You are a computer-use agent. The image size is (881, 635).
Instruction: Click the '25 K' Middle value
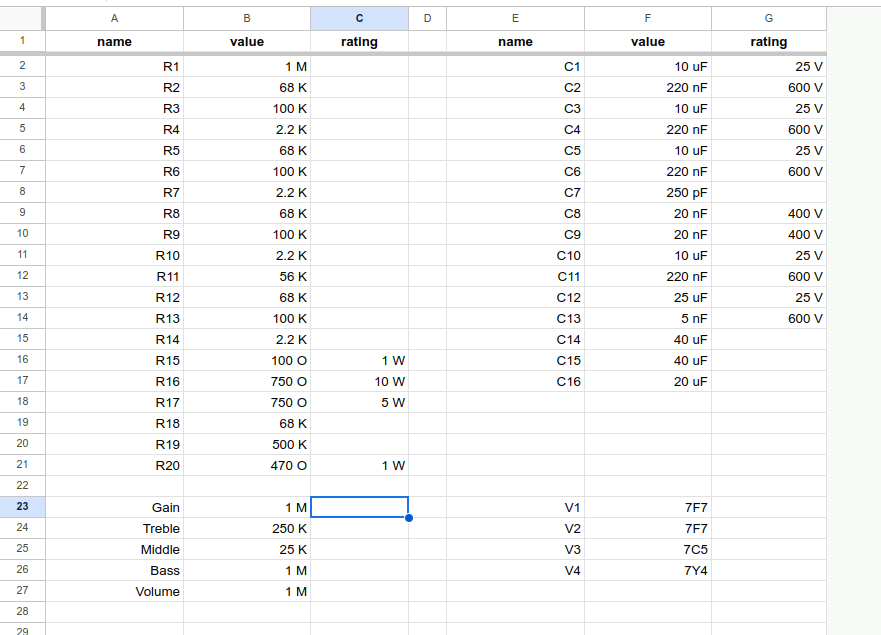tap(247, 550)
